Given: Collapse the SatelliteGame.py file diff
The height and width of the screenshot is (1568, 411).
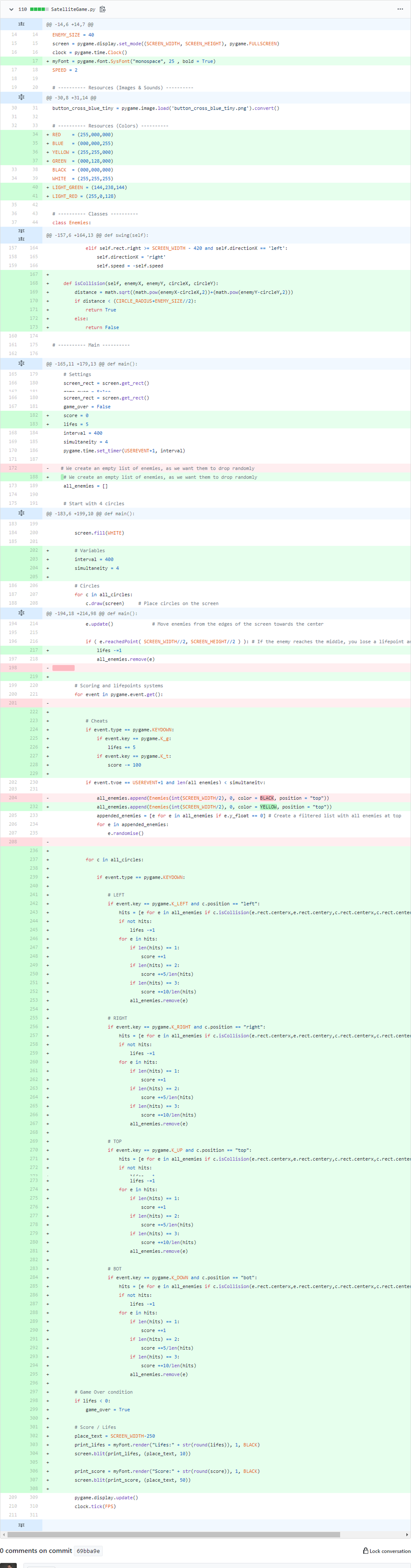Looking at the screenshot, I should point(11,9).
